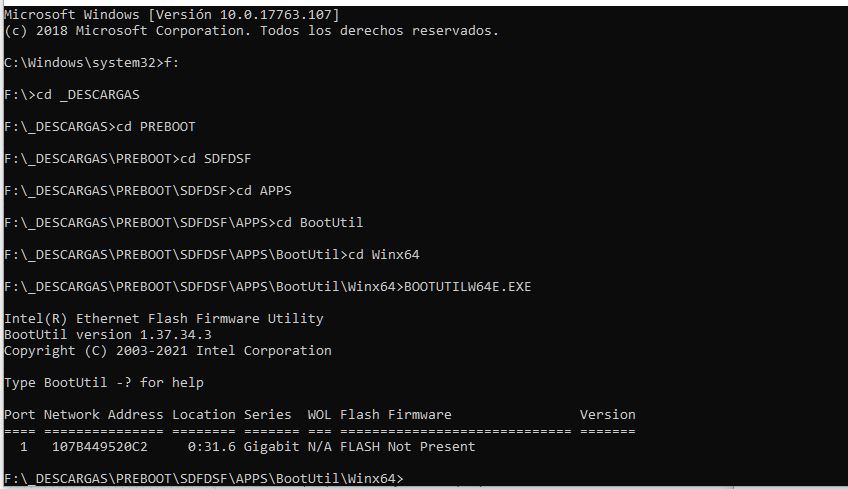The image size is (848, 489).
Task: Click the BOOTUTILW64E.EXE command text
Action: point(468,286)
